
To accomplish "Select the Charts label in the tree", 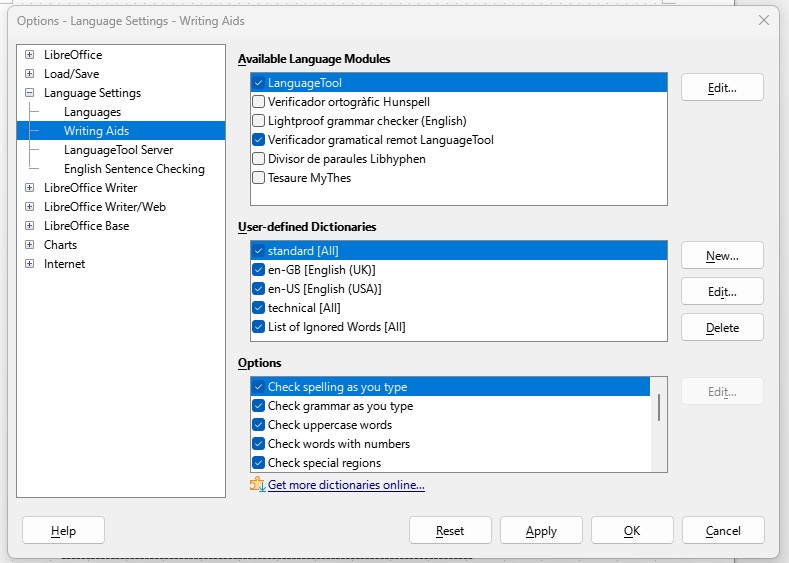I will [60, 245].
